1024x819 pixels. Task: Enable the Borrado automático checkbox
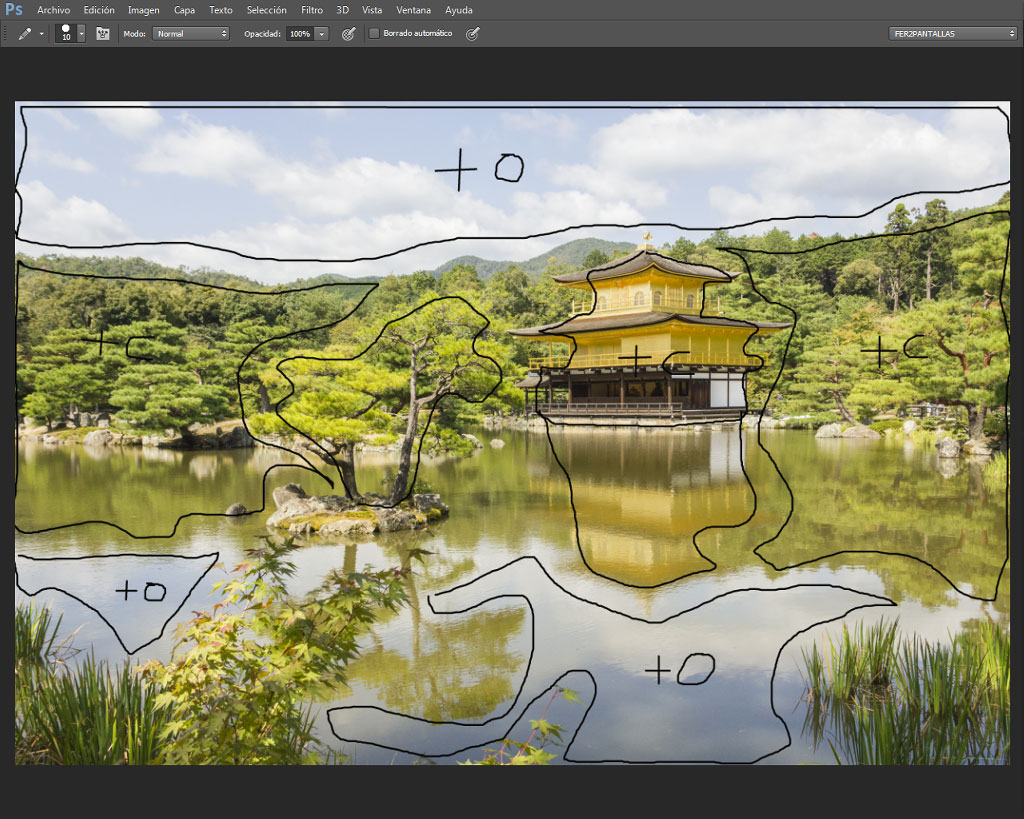374,33
